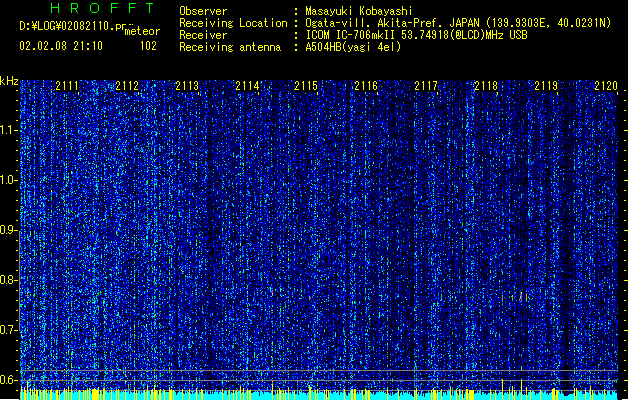Click the Observer label
The height and width of the screenshot is (400, 629).
[x=203, y=11]
